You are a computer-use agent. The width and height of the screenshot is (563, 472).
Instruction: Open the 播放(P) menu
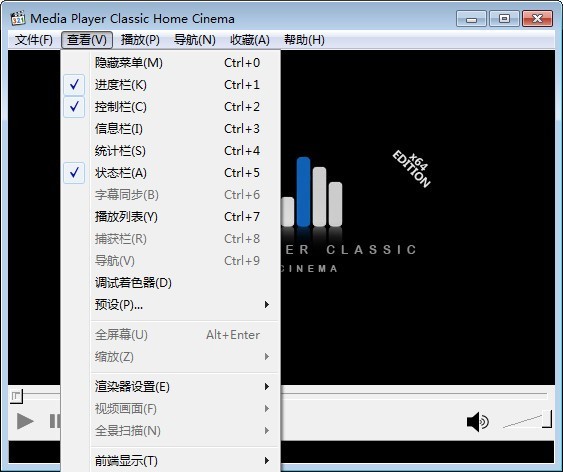[140, 39]
